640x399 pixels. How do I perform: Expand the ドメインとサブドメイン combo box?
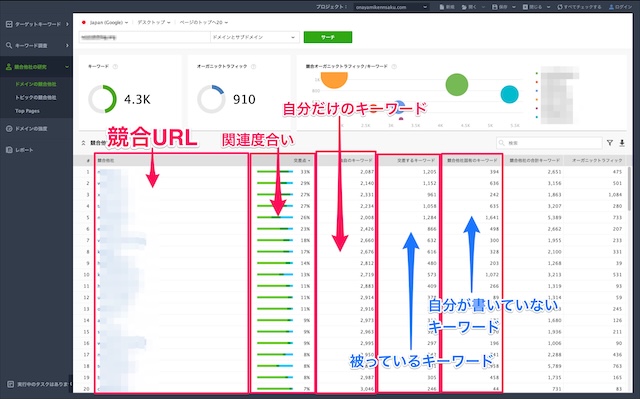(x=254, y=37)
